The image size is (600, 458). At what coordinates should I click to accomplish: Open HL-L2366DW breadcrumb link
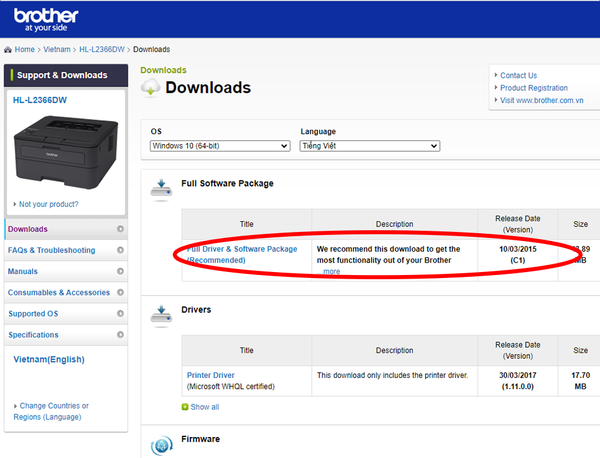102,49
